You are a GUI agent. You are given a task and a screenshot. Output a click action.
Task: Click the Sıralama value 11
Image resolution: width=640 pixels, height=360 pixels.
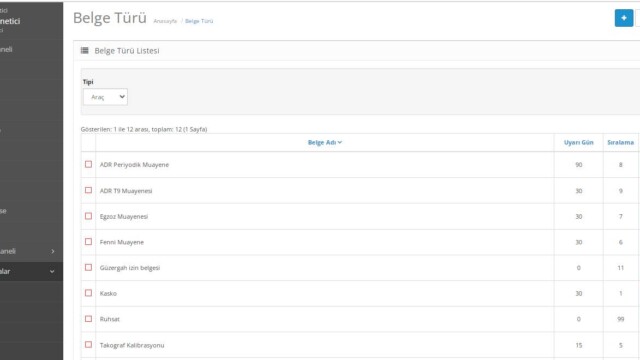pos(620,268)
